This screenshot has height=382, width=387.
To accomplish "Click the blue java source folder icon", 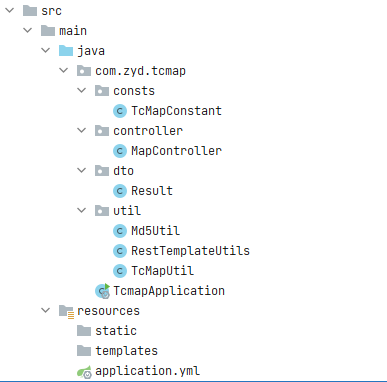I will (x=66, y=51).
